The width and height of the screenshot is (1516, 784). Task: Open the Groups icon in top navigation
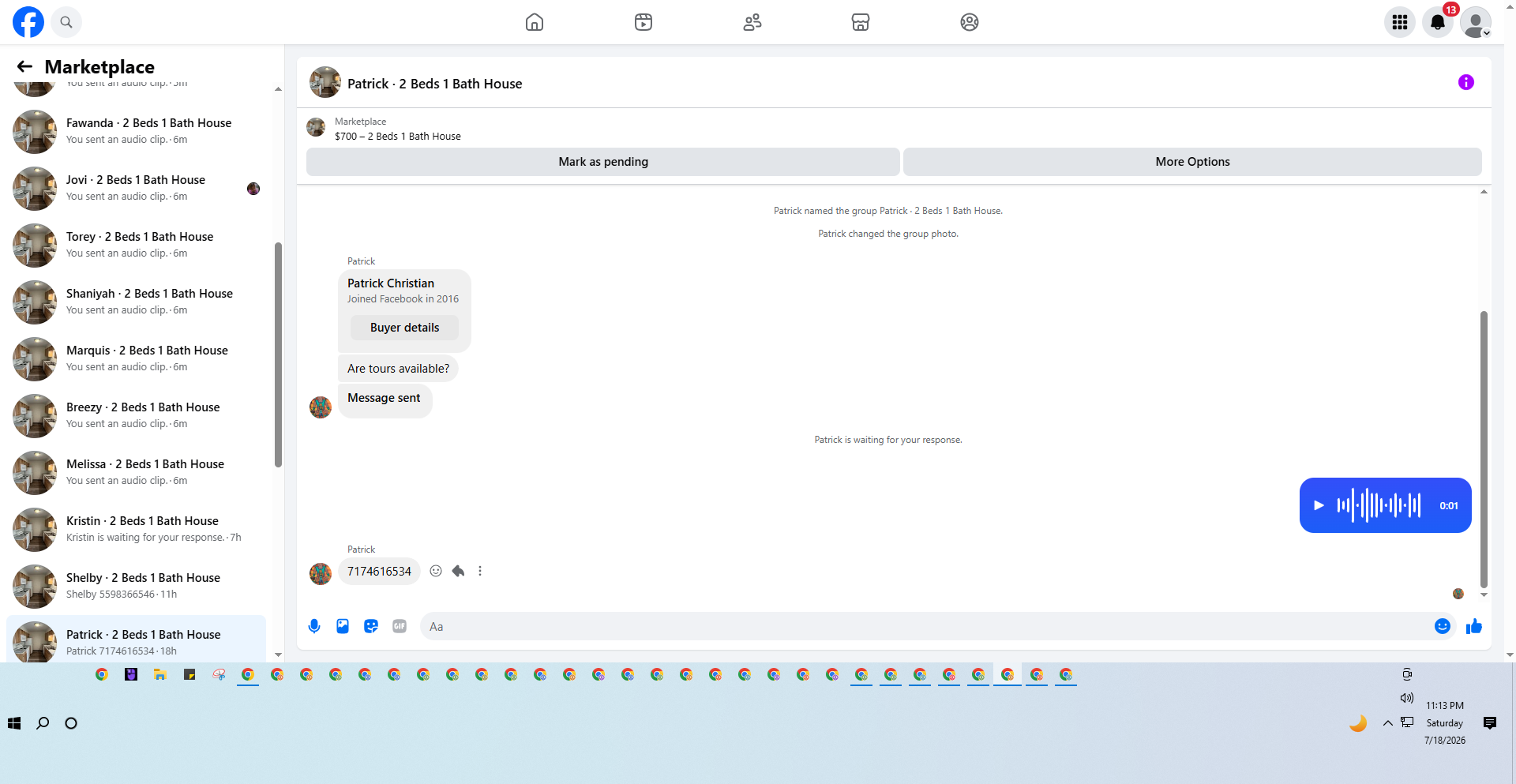coord(970,22)
